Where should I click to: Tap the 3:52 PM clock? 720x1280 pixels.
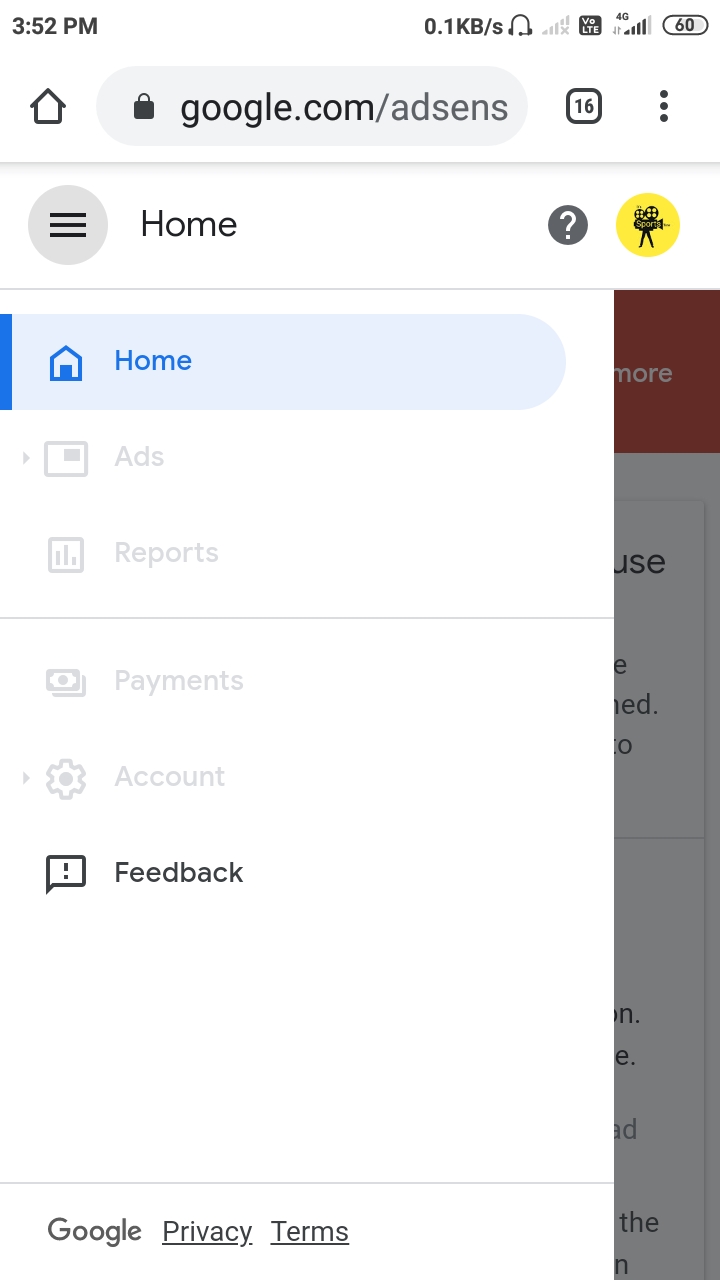pos(55,26)
